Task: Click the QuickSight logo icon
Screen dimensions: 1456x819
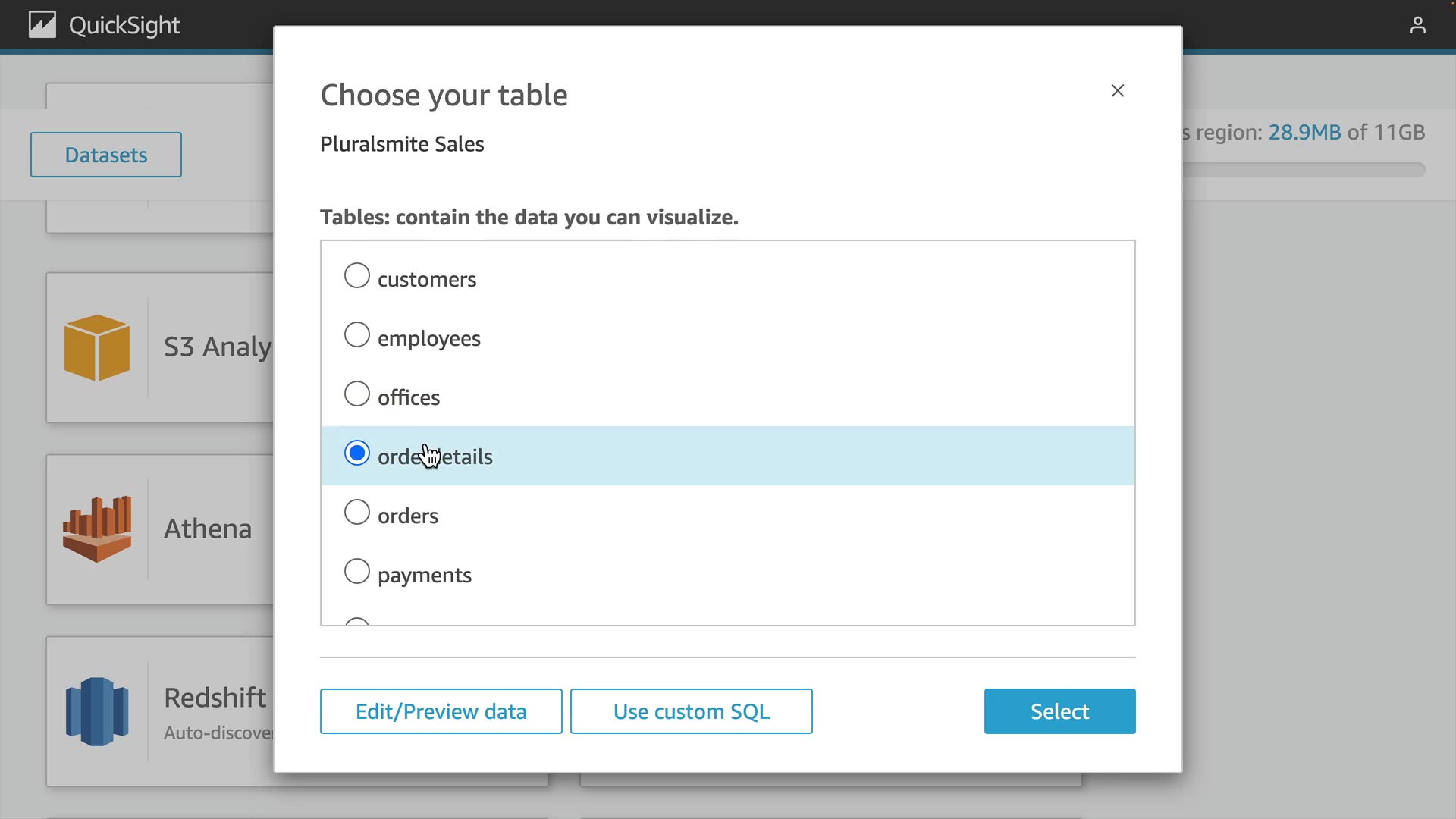Action: click(42, 25)
